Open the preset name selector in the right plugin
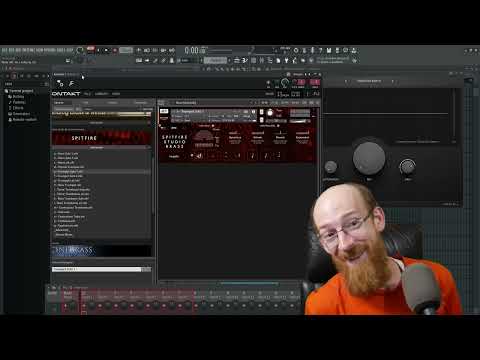This screenshot has width=480, height=360. tap(369, 81)
